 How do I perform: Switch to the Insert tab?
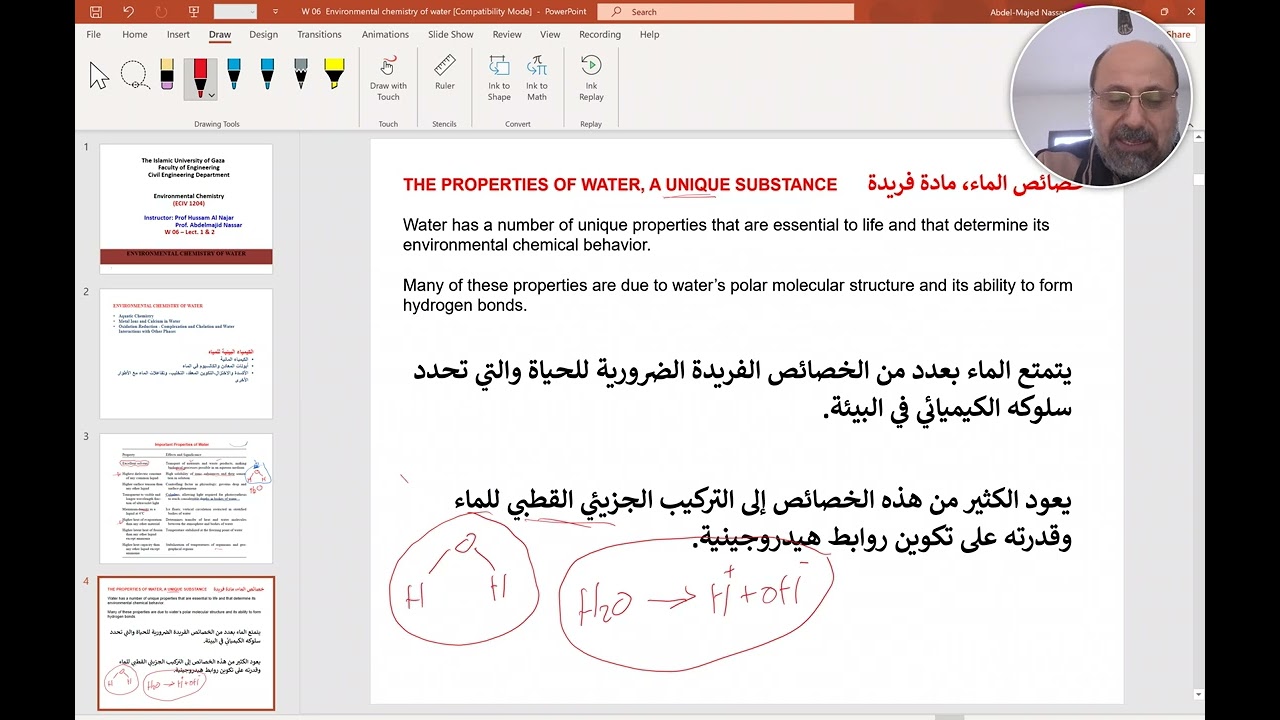click(178, 34)
